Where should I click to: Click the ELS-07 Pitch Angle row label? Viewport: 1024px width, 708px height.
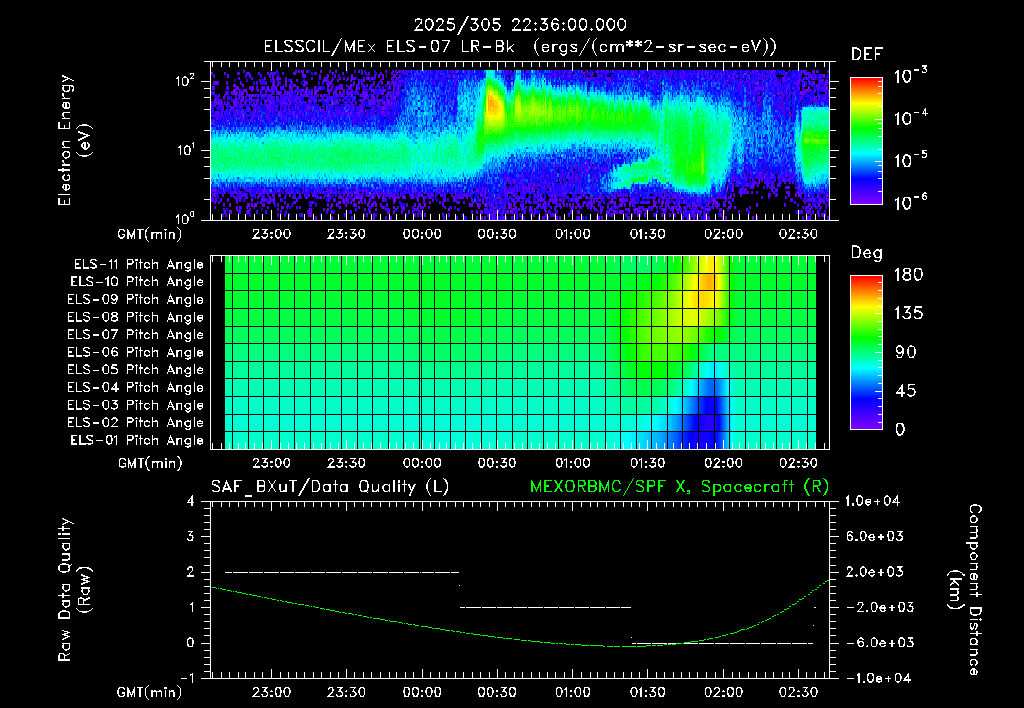(x=136, y=334)
